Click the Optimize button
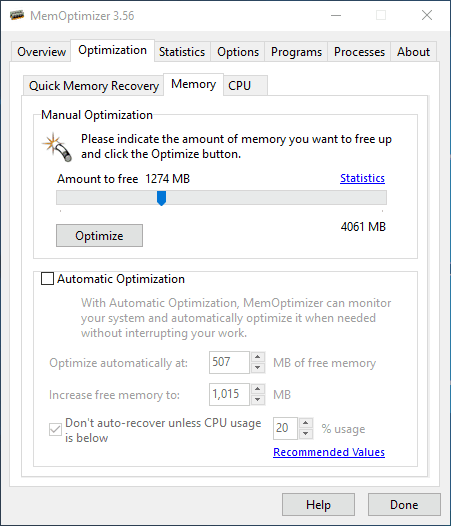The image size is (451, 526). pyautogui.click(x=99, y=235)
